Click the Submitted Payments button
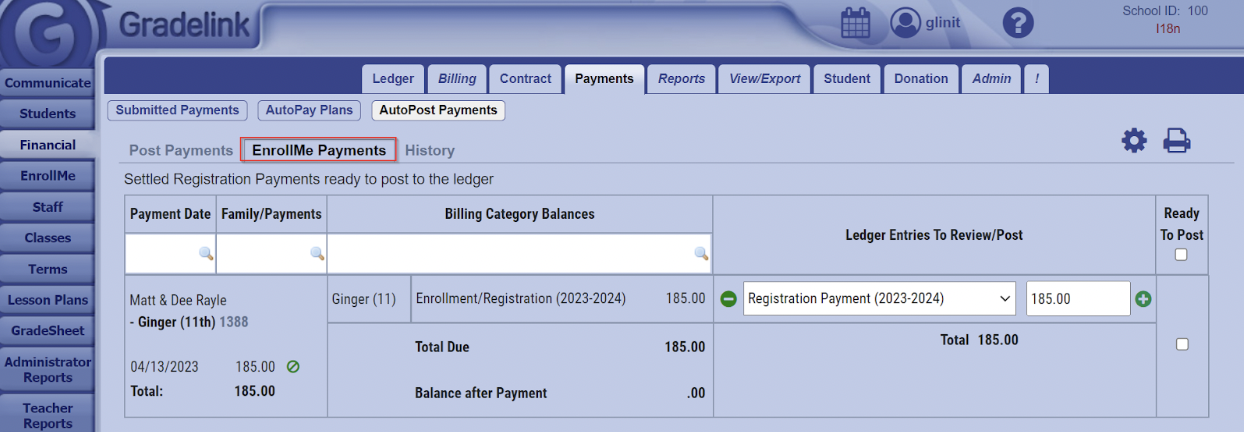 pos(176,110)
